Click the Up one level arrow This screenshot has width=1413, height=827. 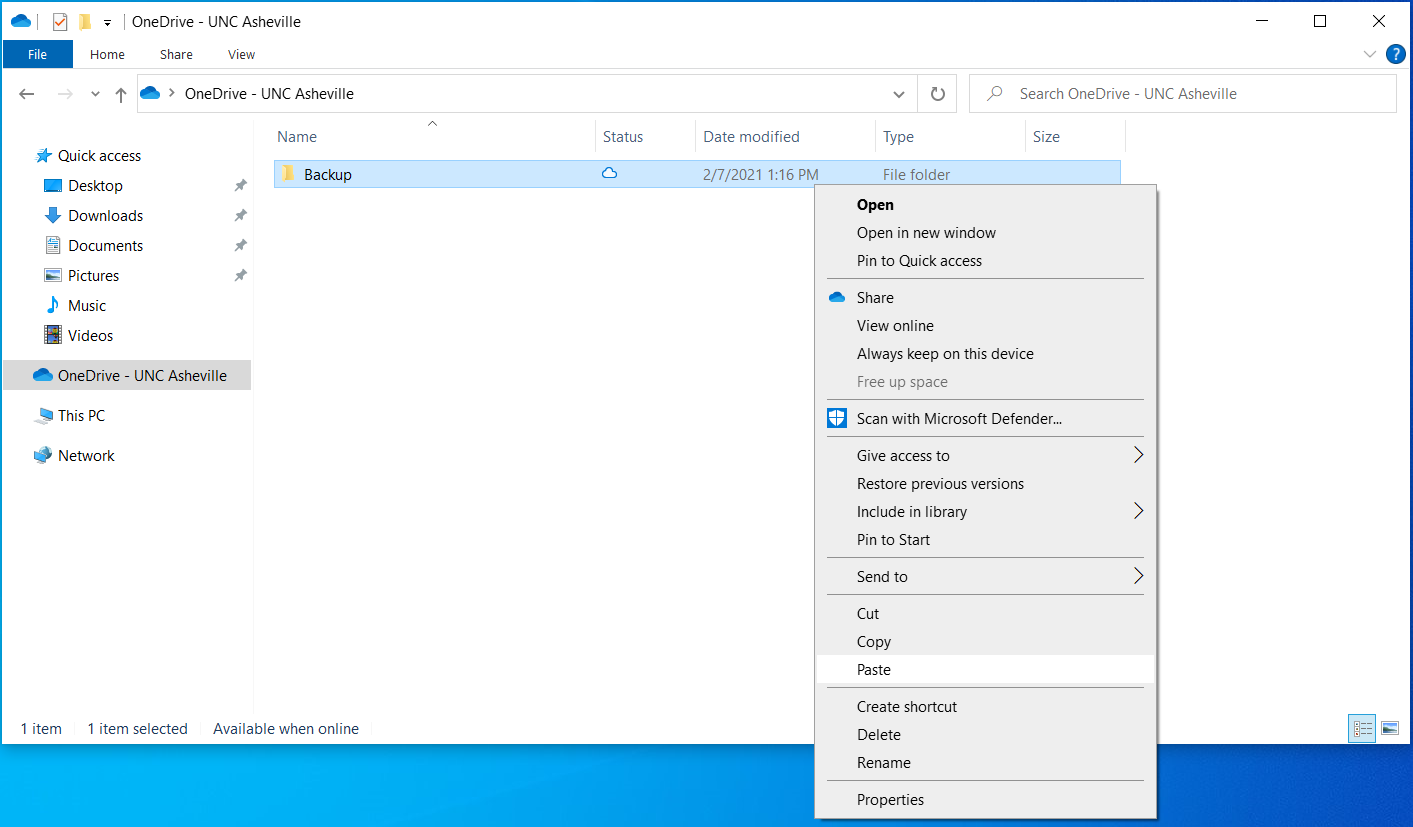point(121,94)
